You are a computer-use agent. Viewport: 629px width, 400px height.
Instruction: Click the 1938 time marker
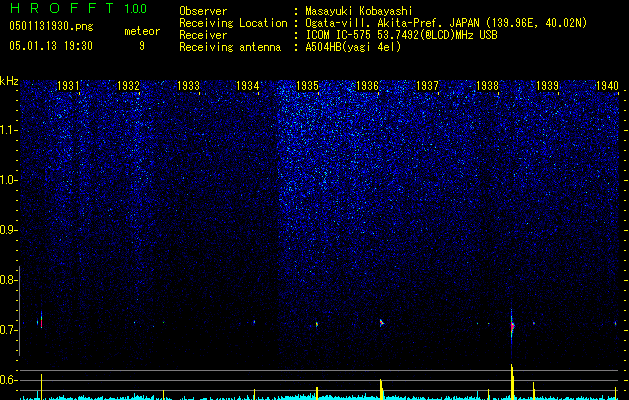[x=487, y=85]
